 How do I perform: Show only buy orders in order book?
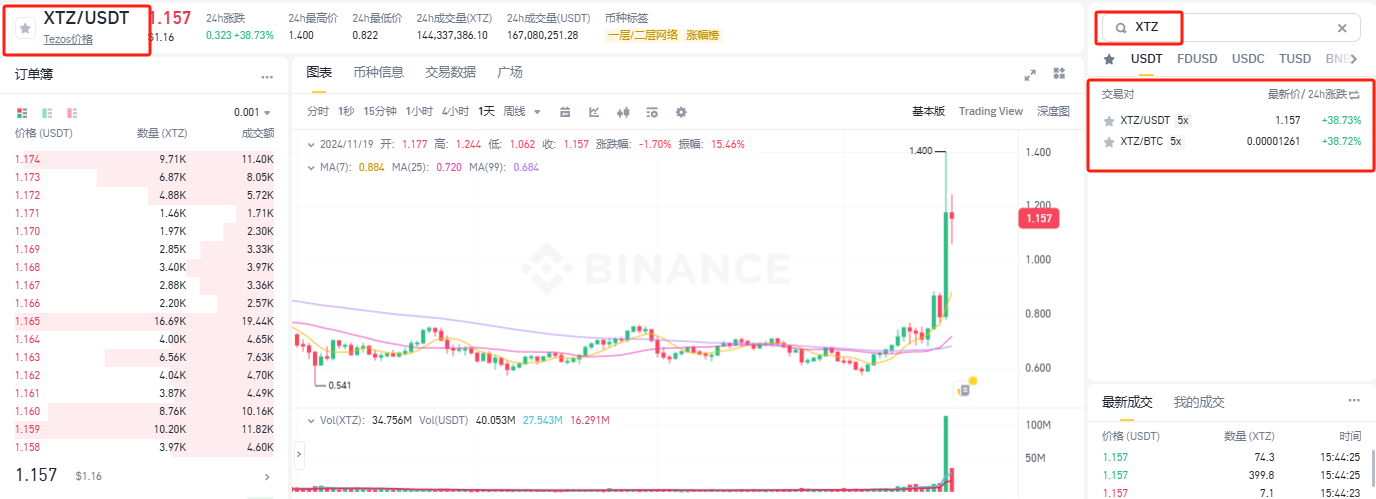click(x=47, y=112)
